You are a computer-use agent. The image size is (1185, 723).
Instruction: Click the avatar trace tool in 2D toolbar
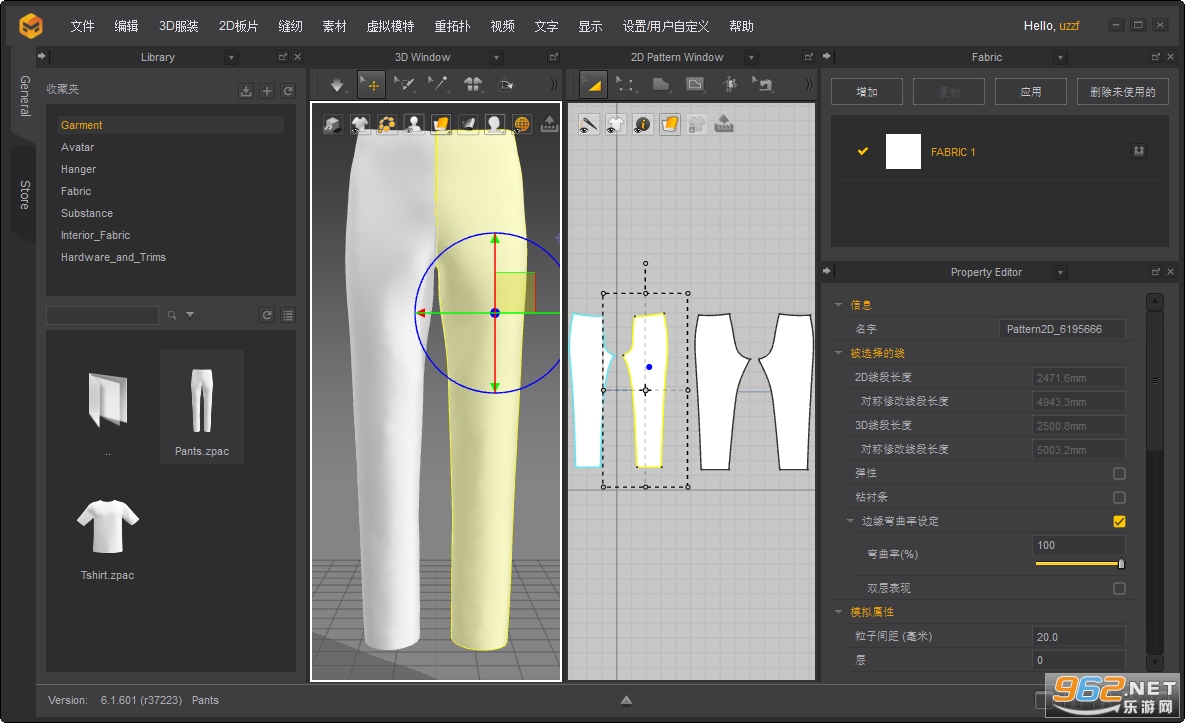pyautogui.click(x=729, y=85)
